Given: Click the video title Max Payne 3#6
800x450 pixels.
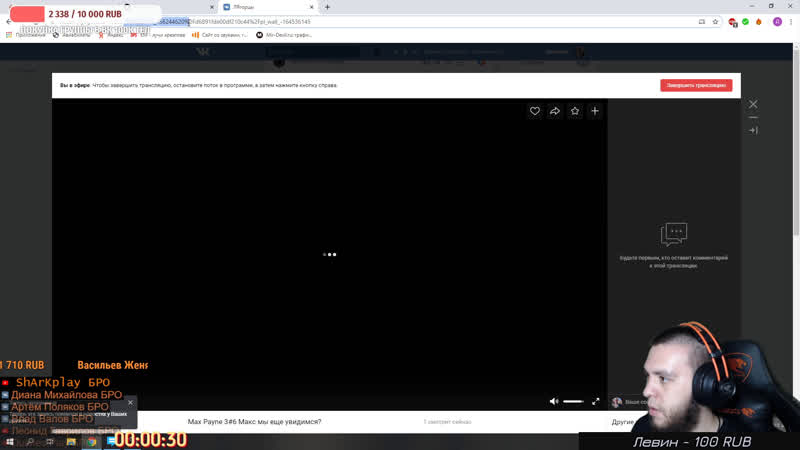Looking at the screenshot, I should (254, 422).
